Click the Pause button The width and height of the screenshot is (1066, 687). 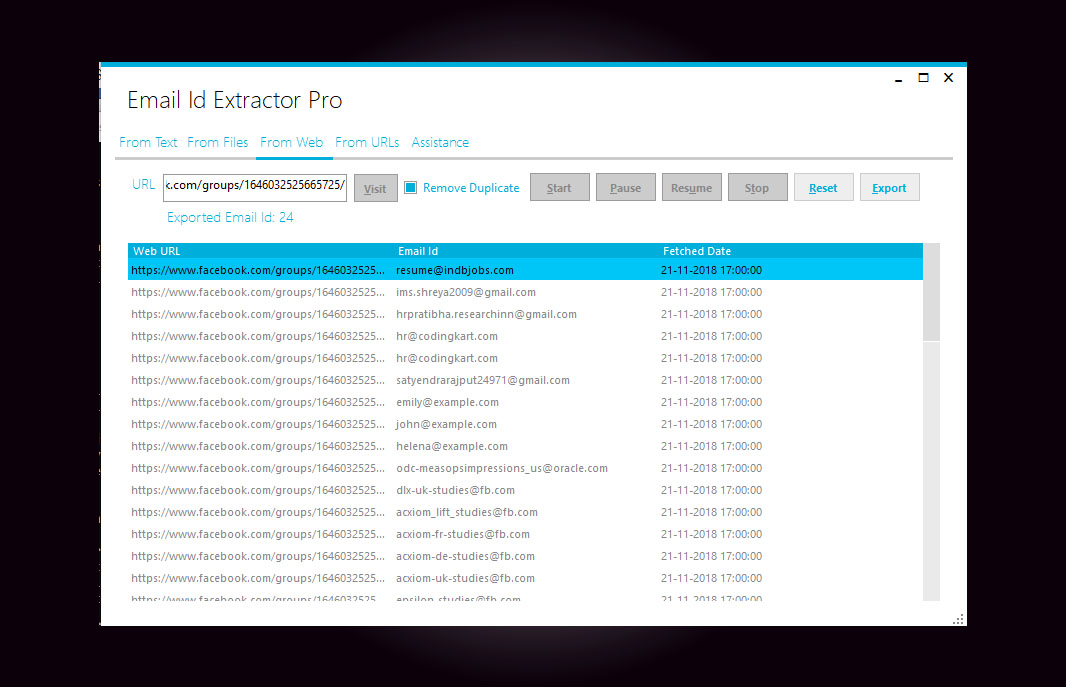pos(625,187)
